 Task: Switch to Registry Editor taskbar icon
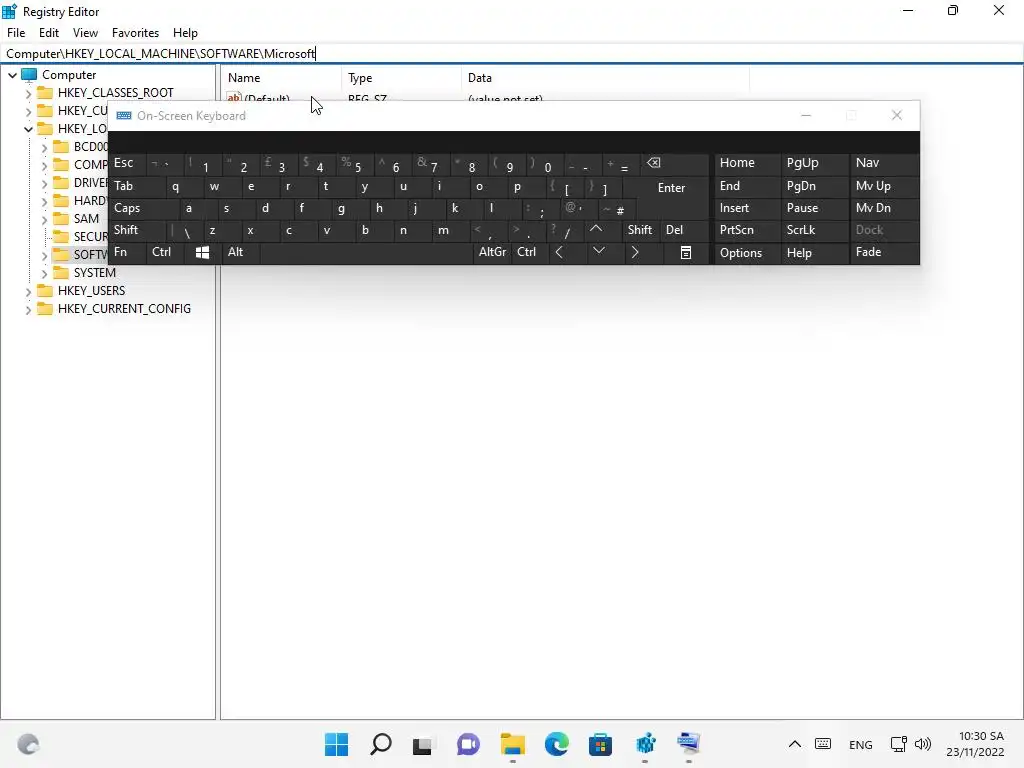[x=645, y=744]
